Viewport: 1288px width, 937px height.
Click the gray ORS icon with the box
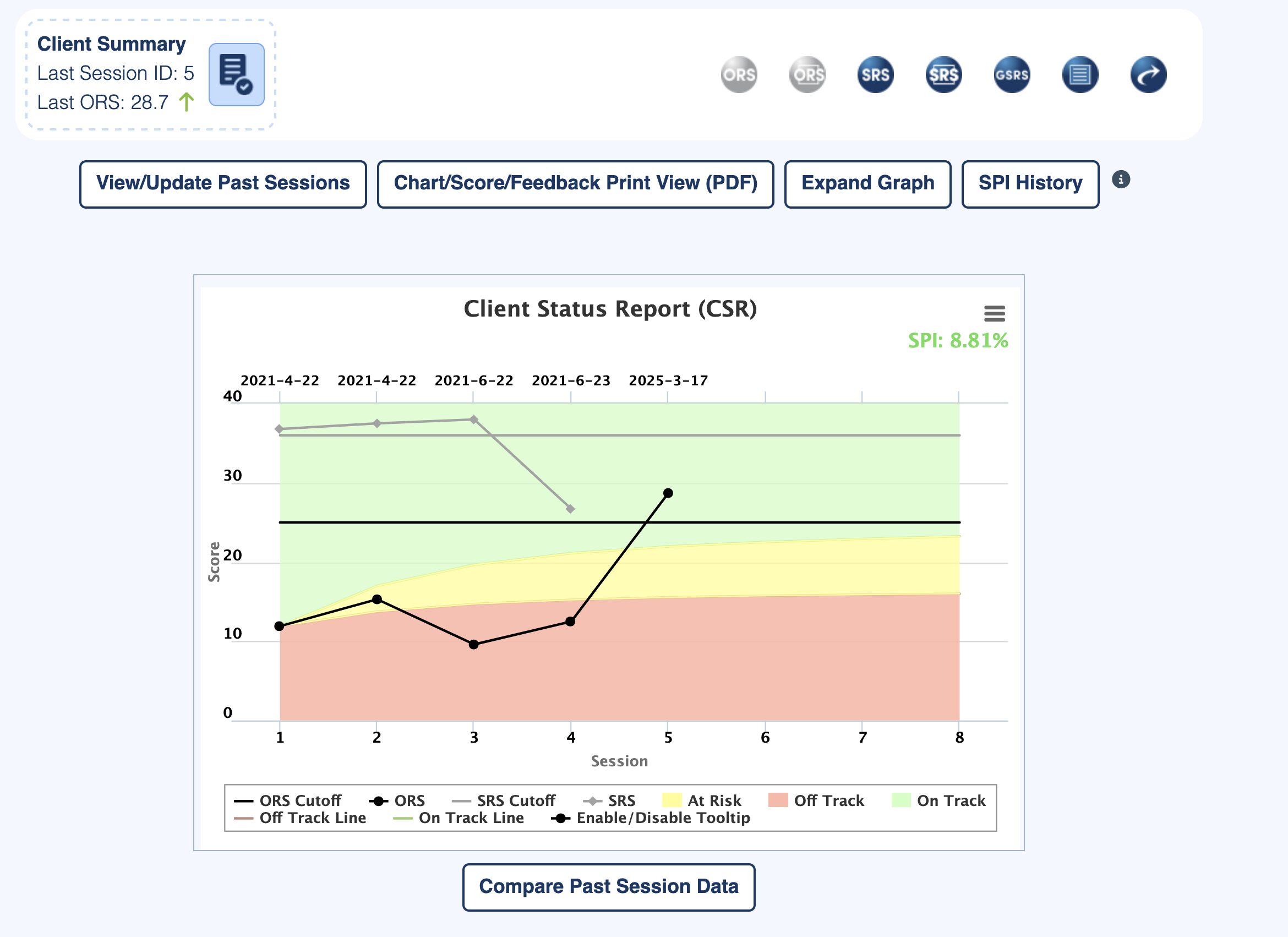pyautogui.click(x=807, y=74)
